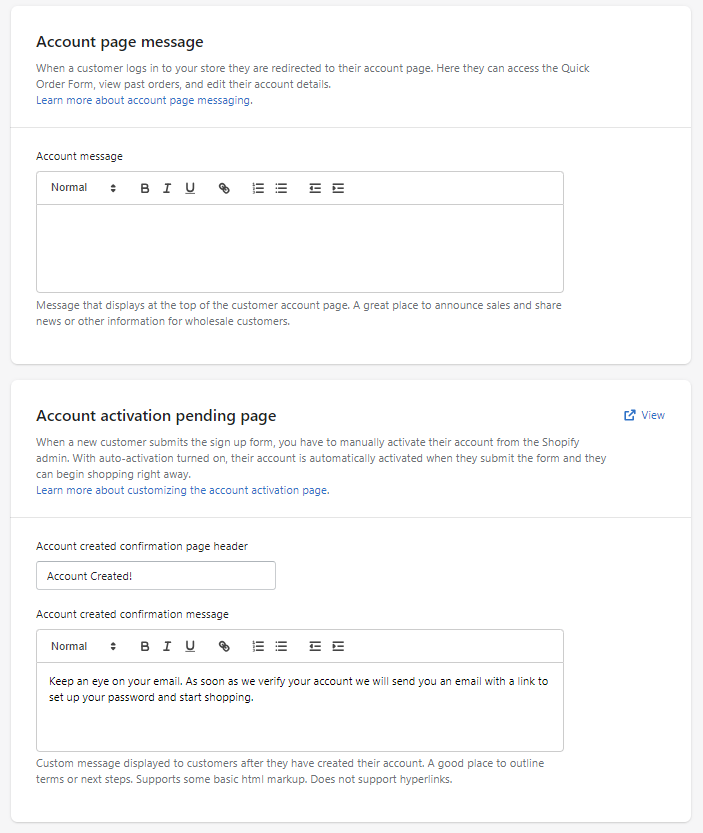Click inside the empty Account message text area
Image resolution: width=703 pixels, height=833 pixels.
tap(299, 248)
